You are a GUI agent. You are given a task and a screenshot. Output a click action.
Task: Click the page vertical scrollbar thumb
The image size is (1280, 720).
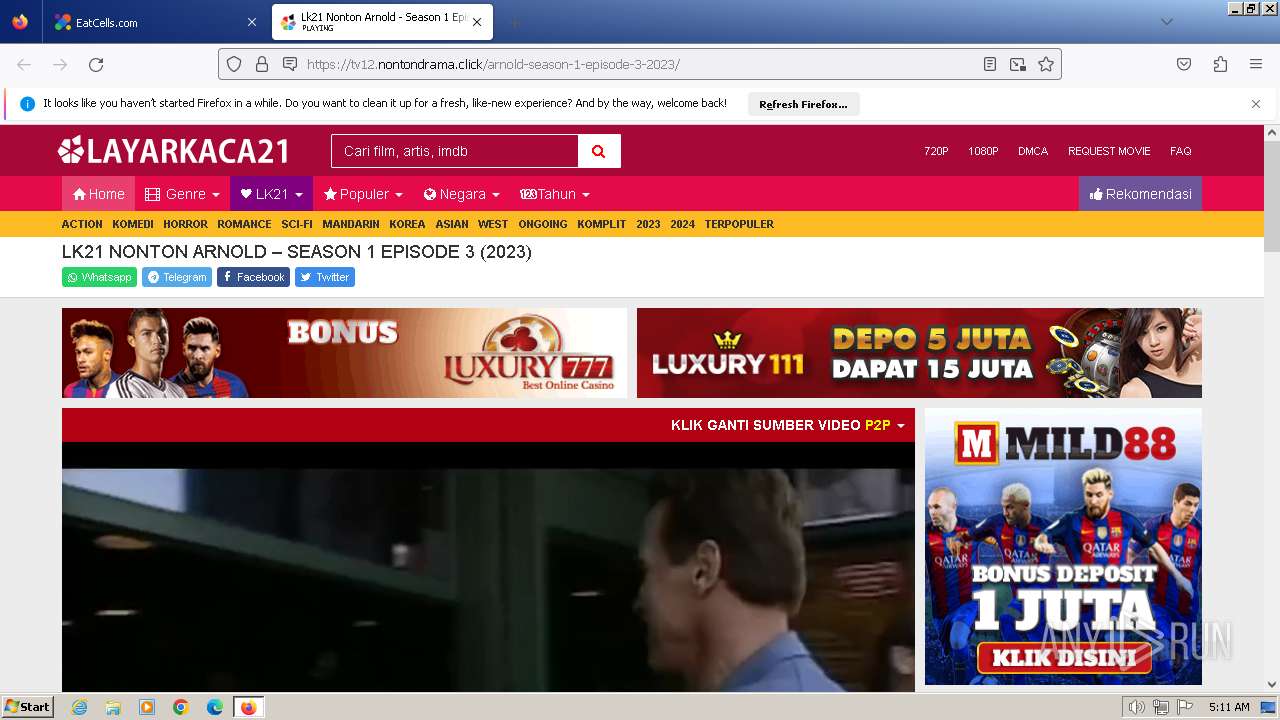point(1272,196)
